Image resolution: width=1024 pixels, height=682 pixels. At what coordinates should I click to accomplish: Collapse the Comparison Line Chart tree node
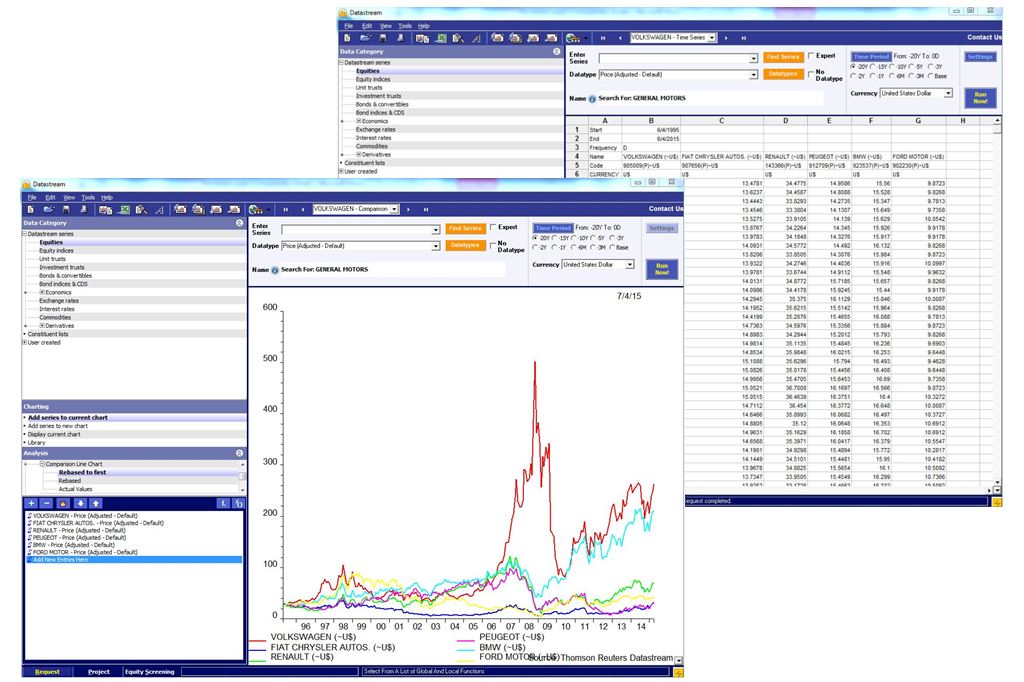[43, 464]
